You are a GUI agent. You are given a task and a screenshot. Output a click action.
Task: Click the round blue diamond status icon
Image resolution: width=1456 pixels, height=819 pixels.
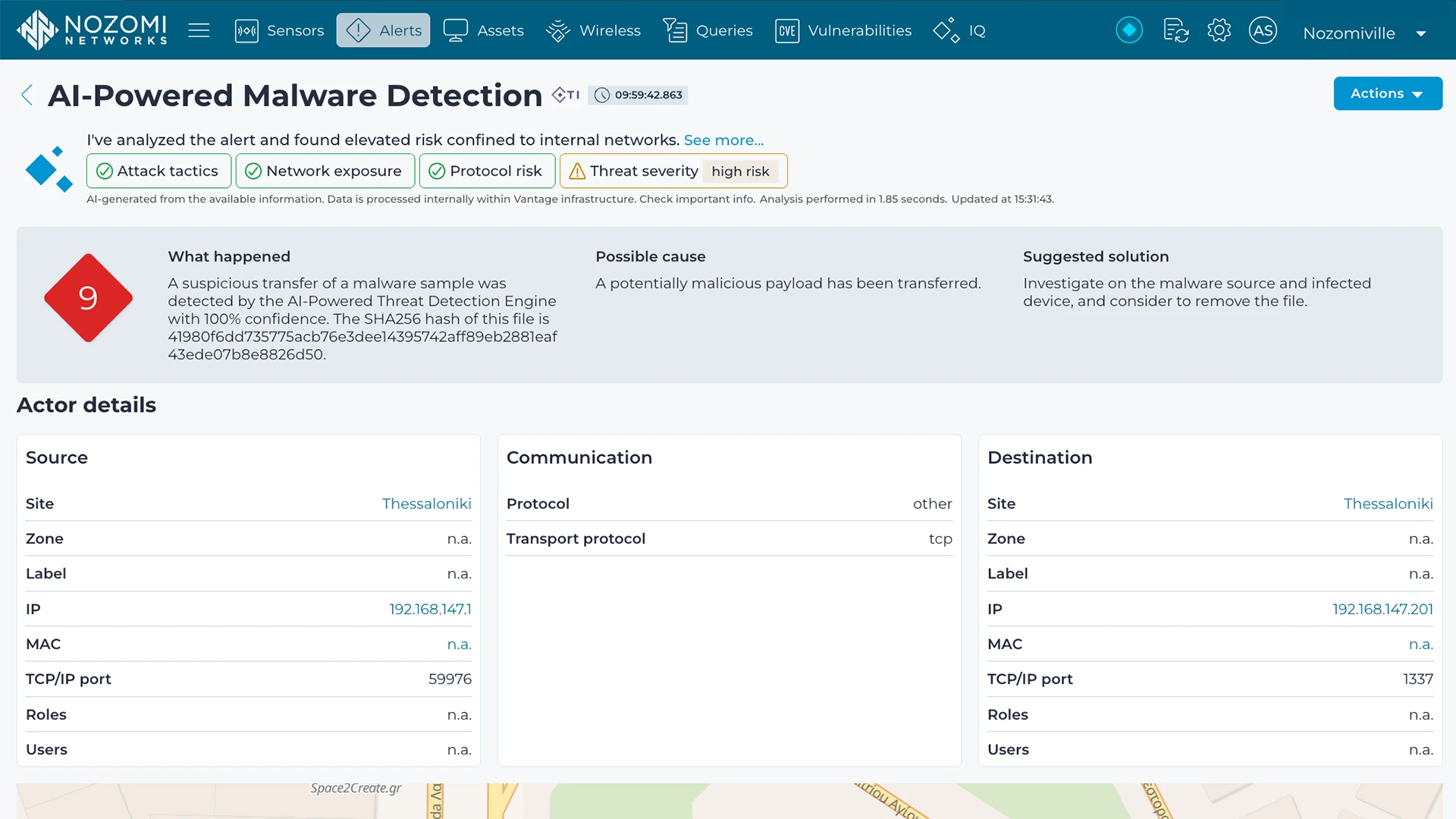(x=1129, y=30)
